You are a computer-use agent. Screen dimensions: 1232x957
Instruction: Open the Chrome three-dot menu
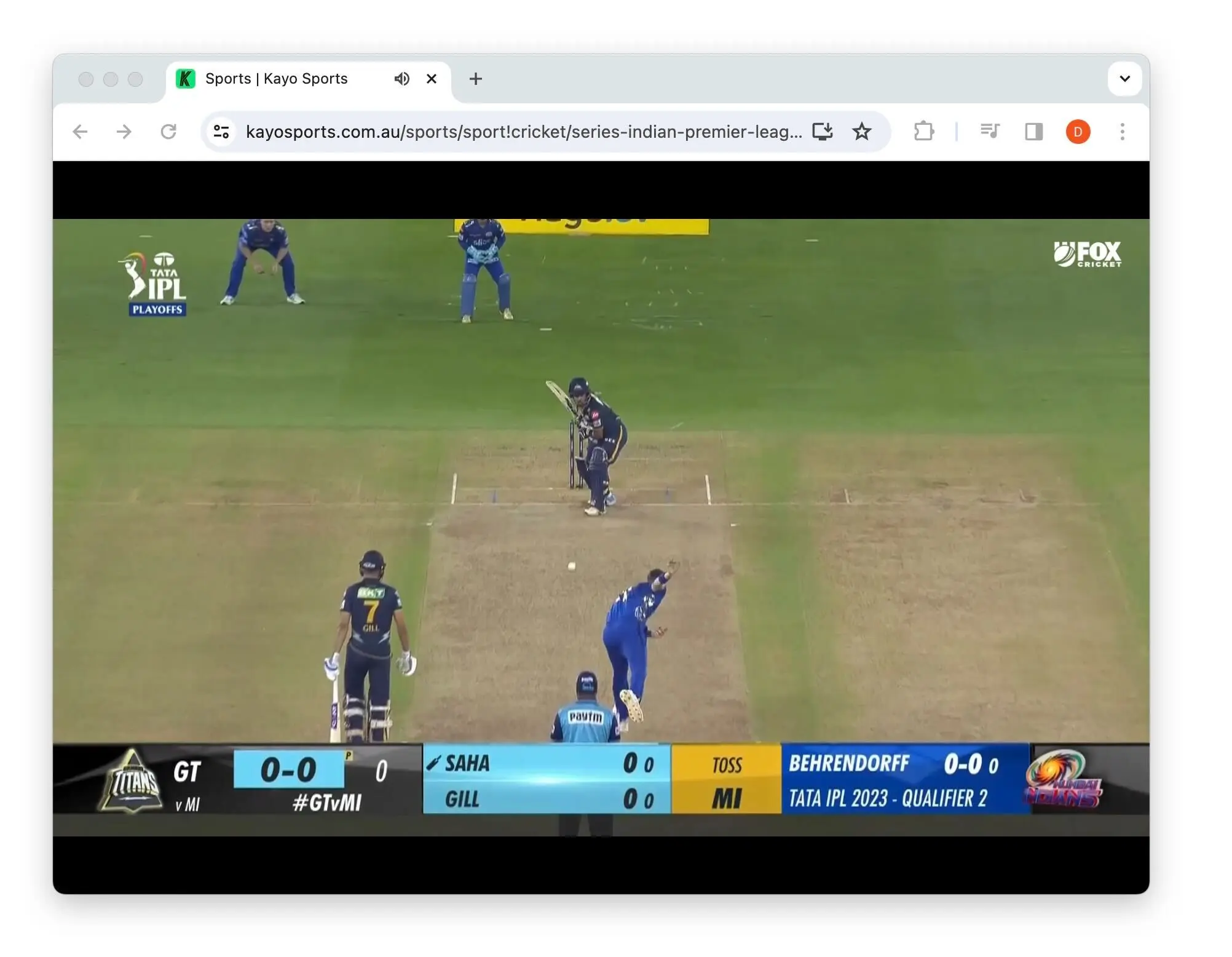coord(1123,132)
